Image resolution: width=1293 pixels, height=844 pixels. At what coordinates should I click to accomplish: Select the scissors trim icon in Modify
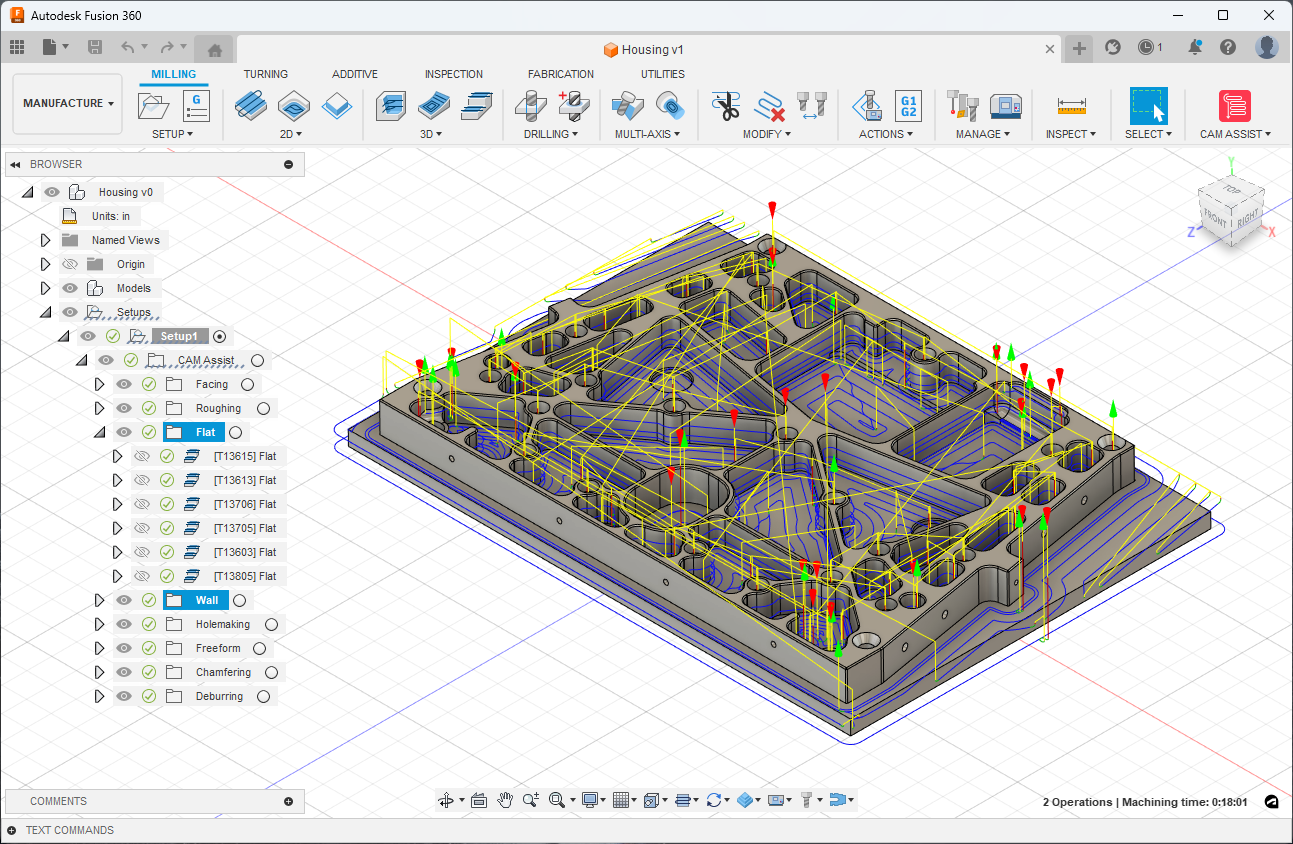[726, 105]
